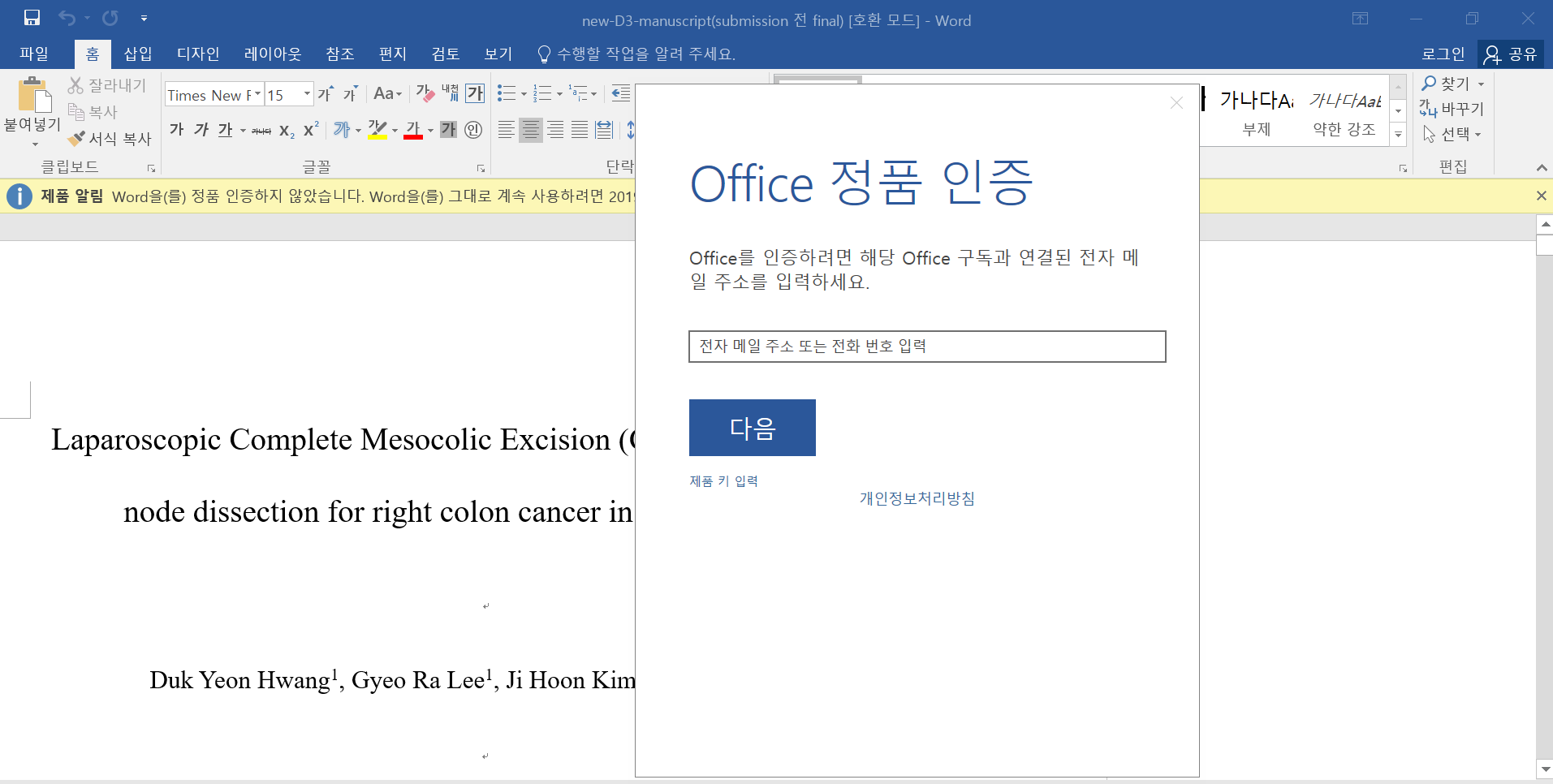
Task: Apply superscript formatting
Action: (x=311, y=130)
